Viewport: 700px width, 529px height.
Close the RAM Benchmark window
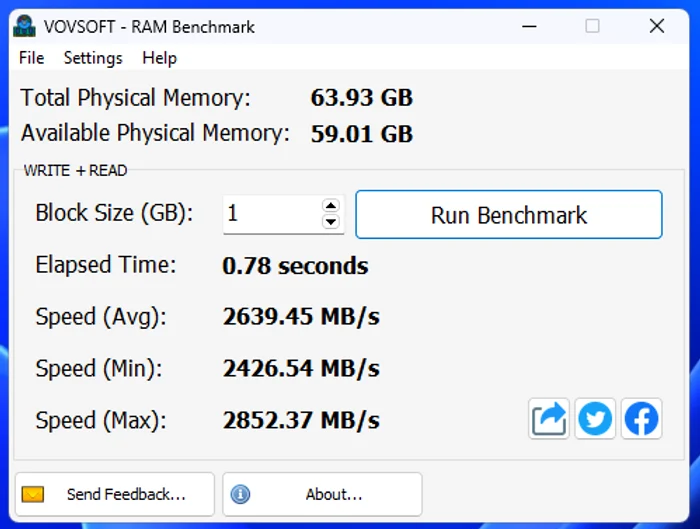pos(657,26)
